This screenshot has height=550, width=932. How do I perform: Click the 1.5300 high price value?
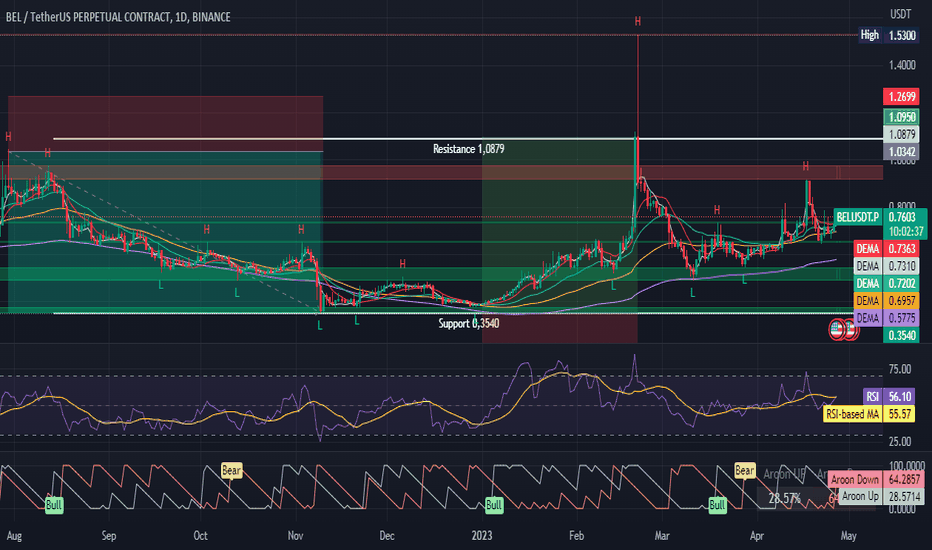click(901, 35)
